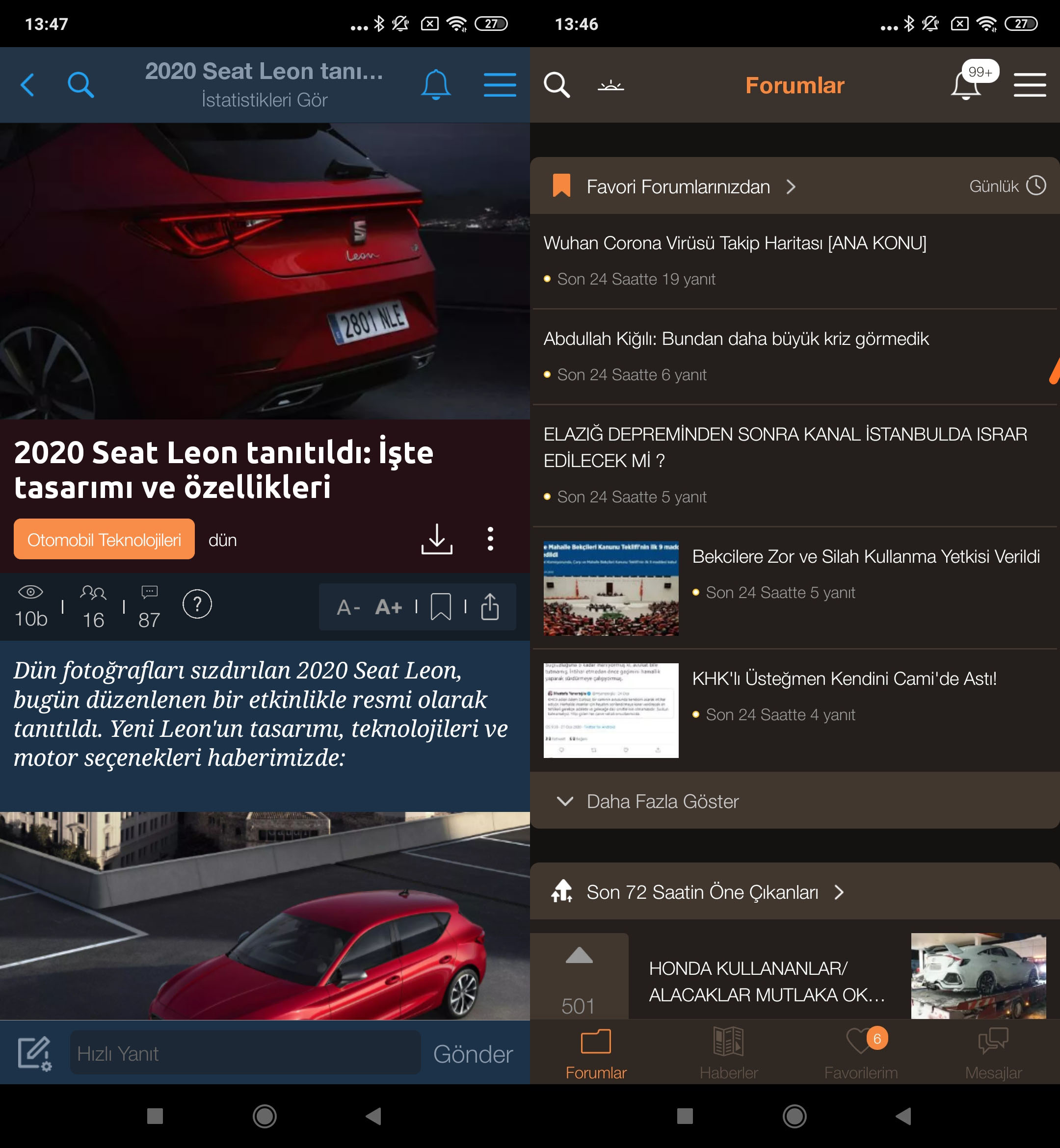Screen dimensions: 1060x1148
Task: Upvote the HONDA KULLANANLAR topic
Action: point(579,955)
